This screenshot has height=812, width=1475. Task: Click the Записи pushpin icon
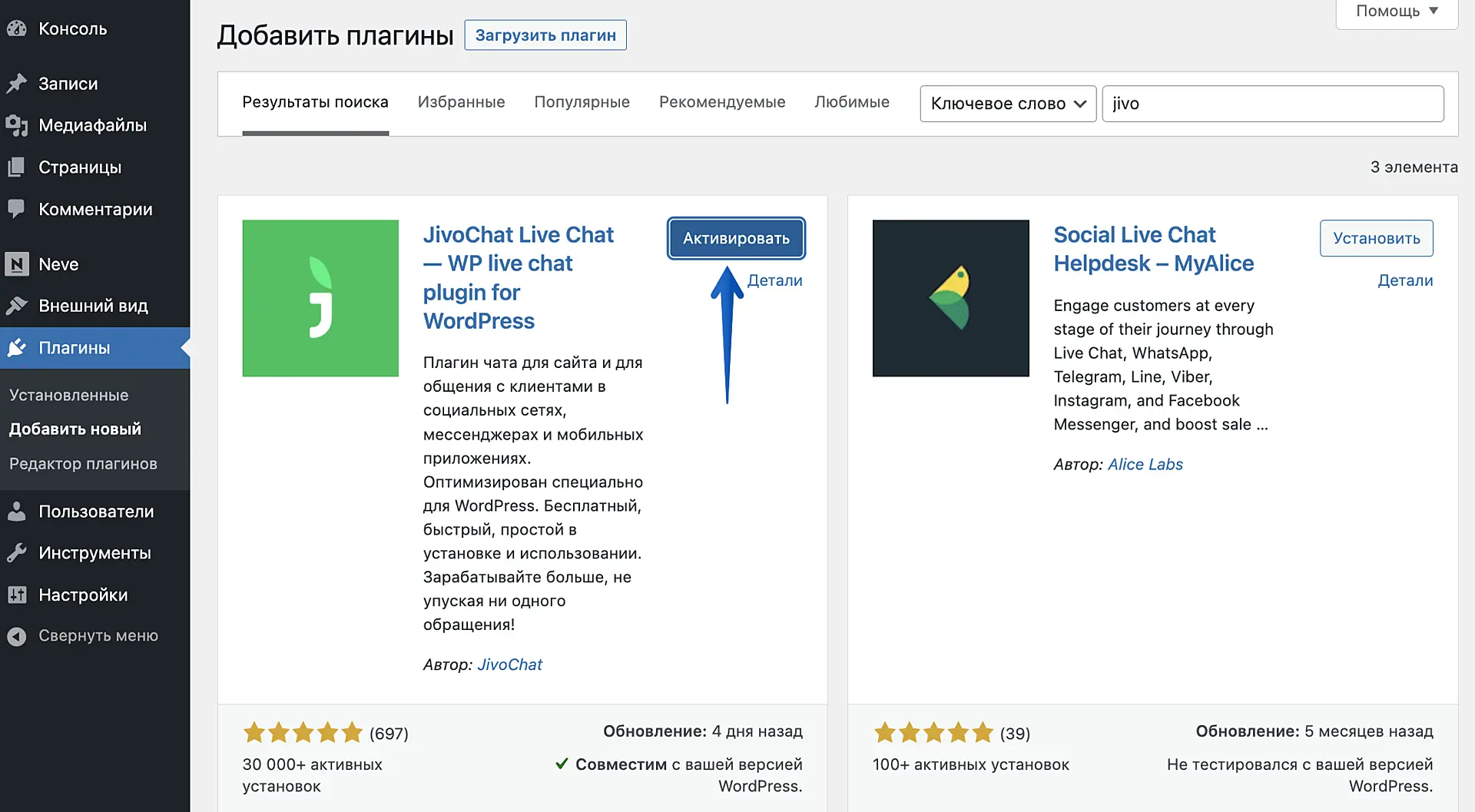pos(17,84)
